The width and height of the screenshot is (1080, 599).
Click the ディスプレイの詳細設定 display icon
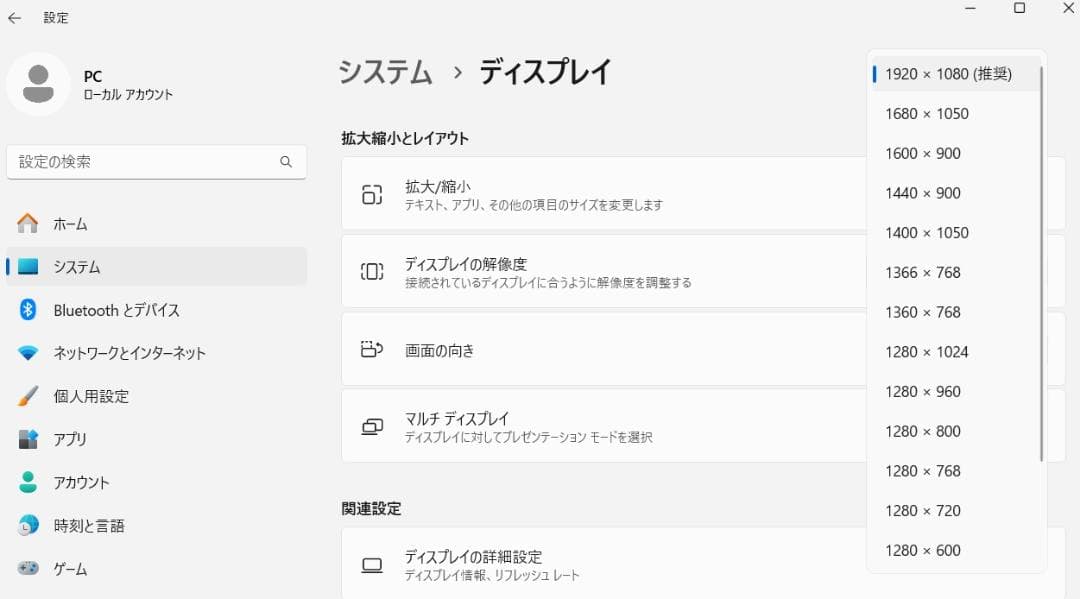click(374, 564)
